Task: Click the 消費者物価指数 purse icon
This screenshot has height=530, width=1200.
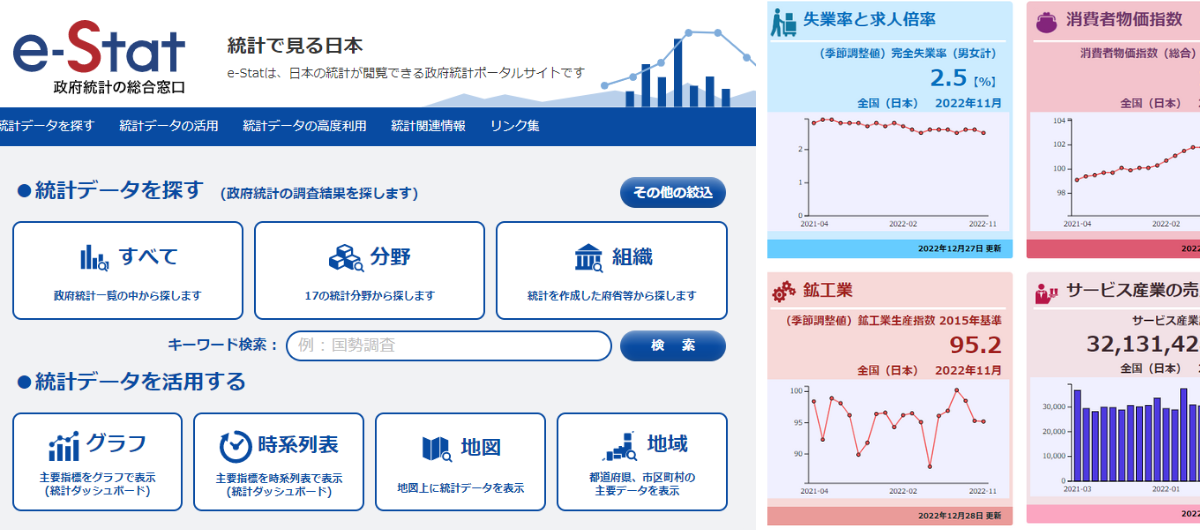Action: tap(1048, 21)
